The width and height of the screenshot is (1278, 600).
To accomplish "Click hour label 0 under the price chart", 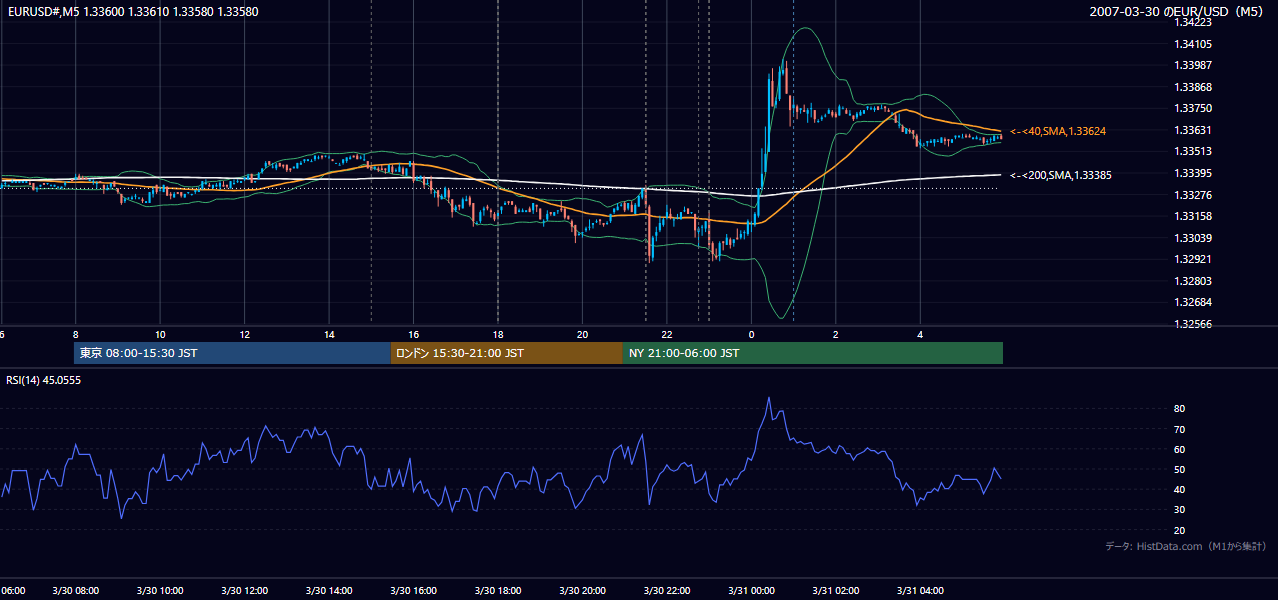I will [x=751, y=335].
